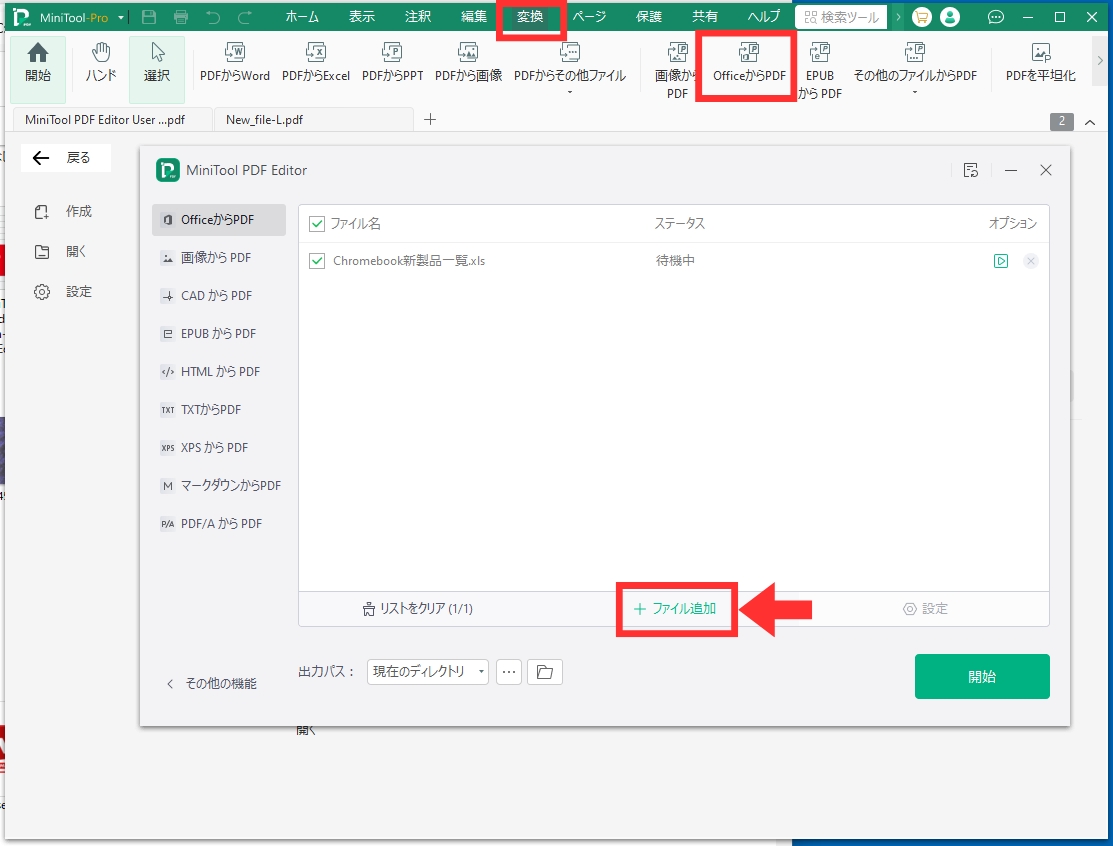
Task: Select CAD から PDF in converter list
Action: pyautogui.click(x=219, y=296)
